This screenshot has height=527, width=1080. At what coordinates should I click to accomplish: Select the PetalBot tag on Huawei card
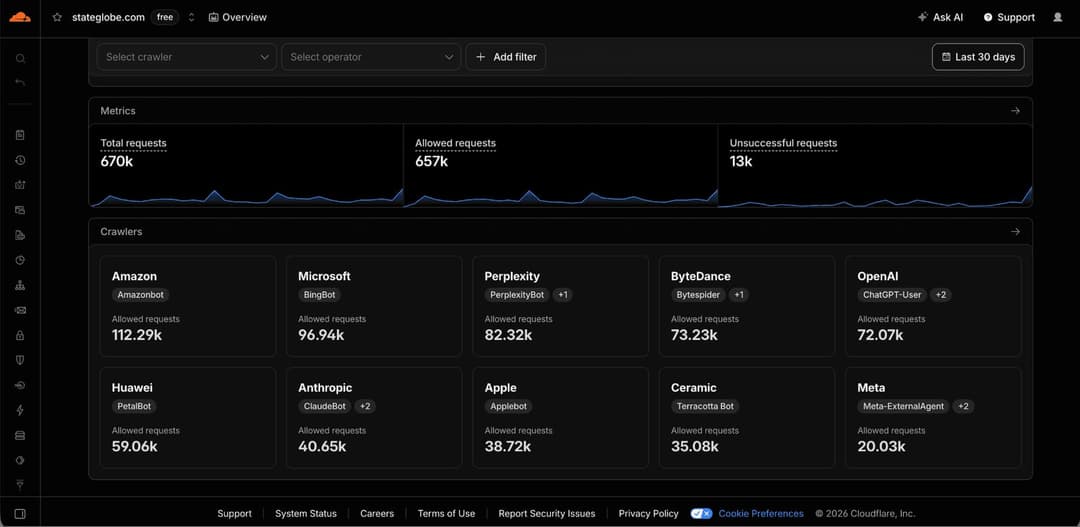[134, 406]
